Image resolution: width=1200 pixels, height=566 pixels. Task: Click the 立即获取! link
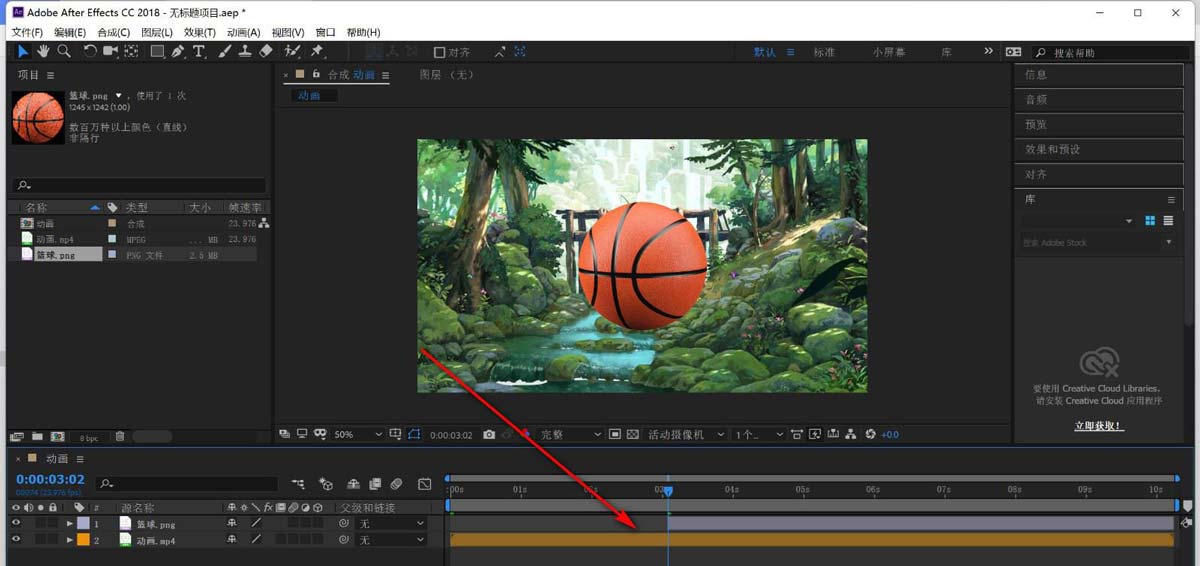[x=1098, y=426]
